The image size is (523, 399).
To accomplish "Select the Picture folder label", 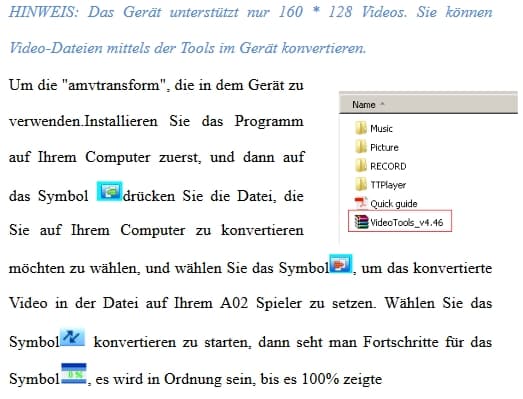I will coord(384,147).
